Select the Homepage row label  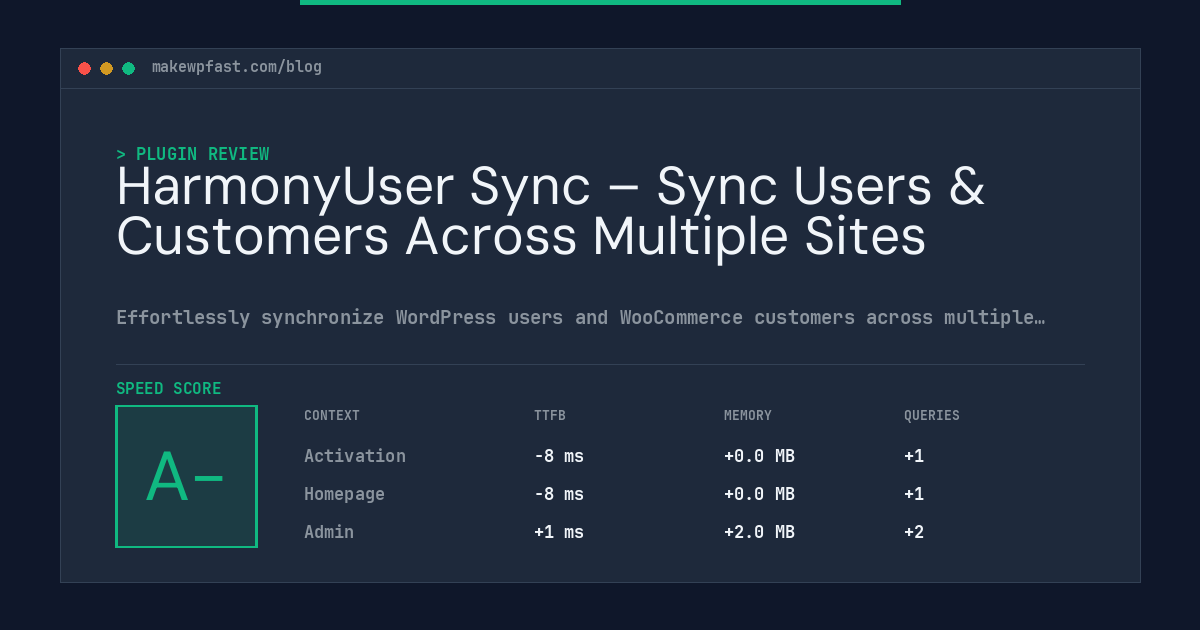tap(344, 494)
